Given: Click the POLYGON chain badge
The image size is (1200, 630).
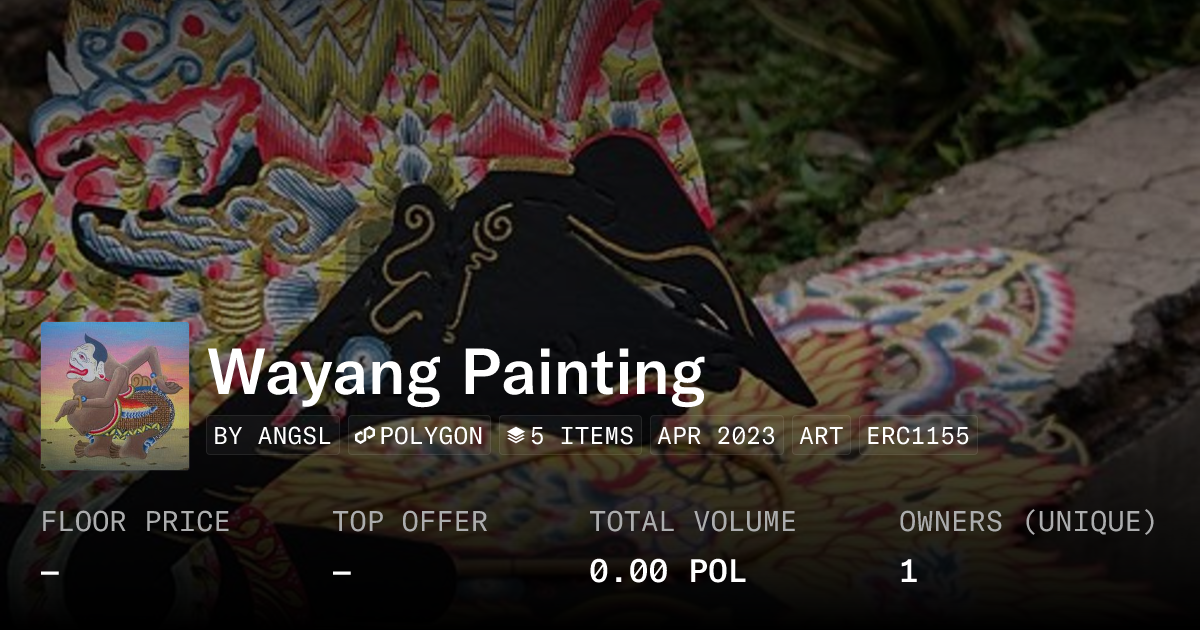Looking at the screenshot, I should (420, 436).
